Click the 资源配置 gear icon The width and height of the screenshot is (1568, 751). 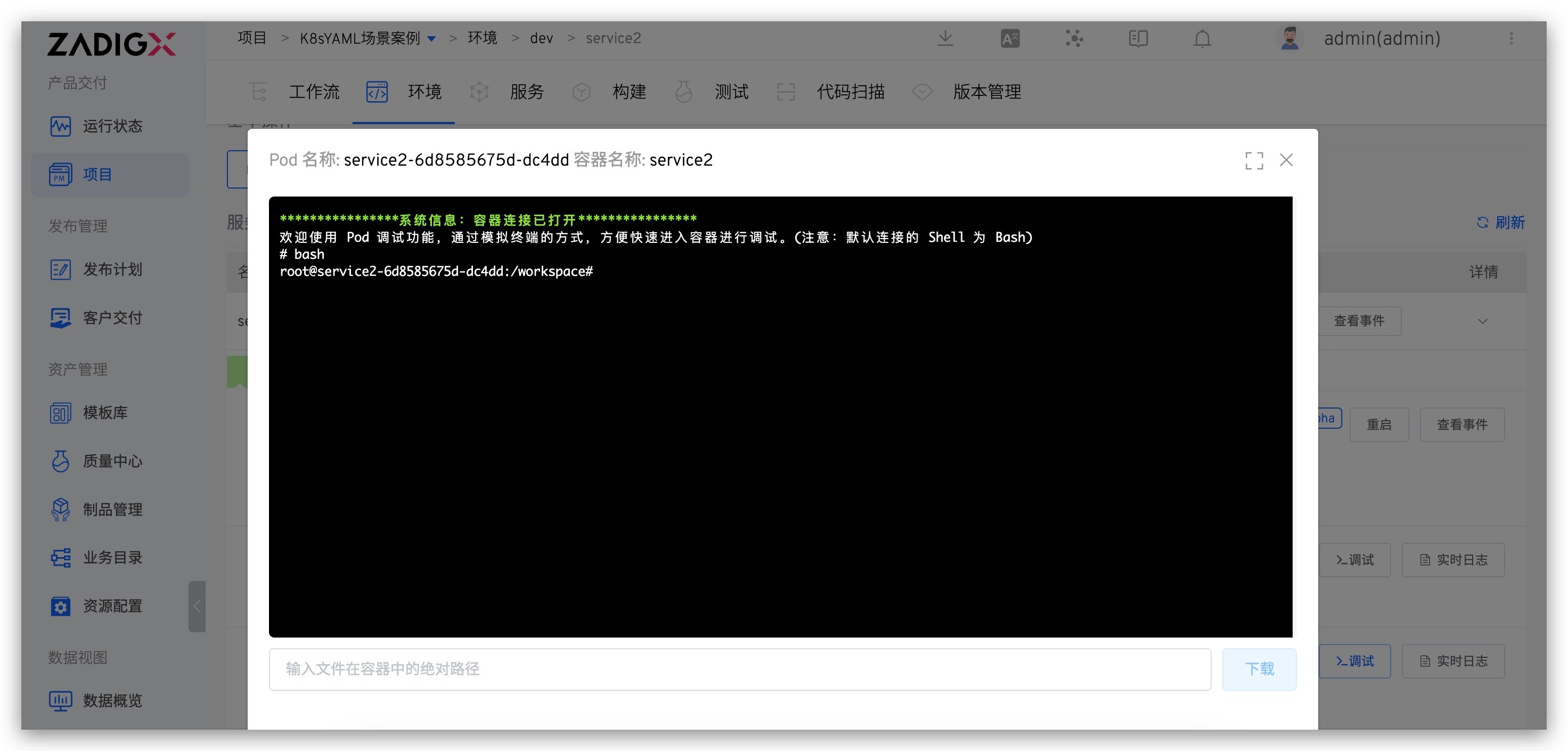pos(60,606)
